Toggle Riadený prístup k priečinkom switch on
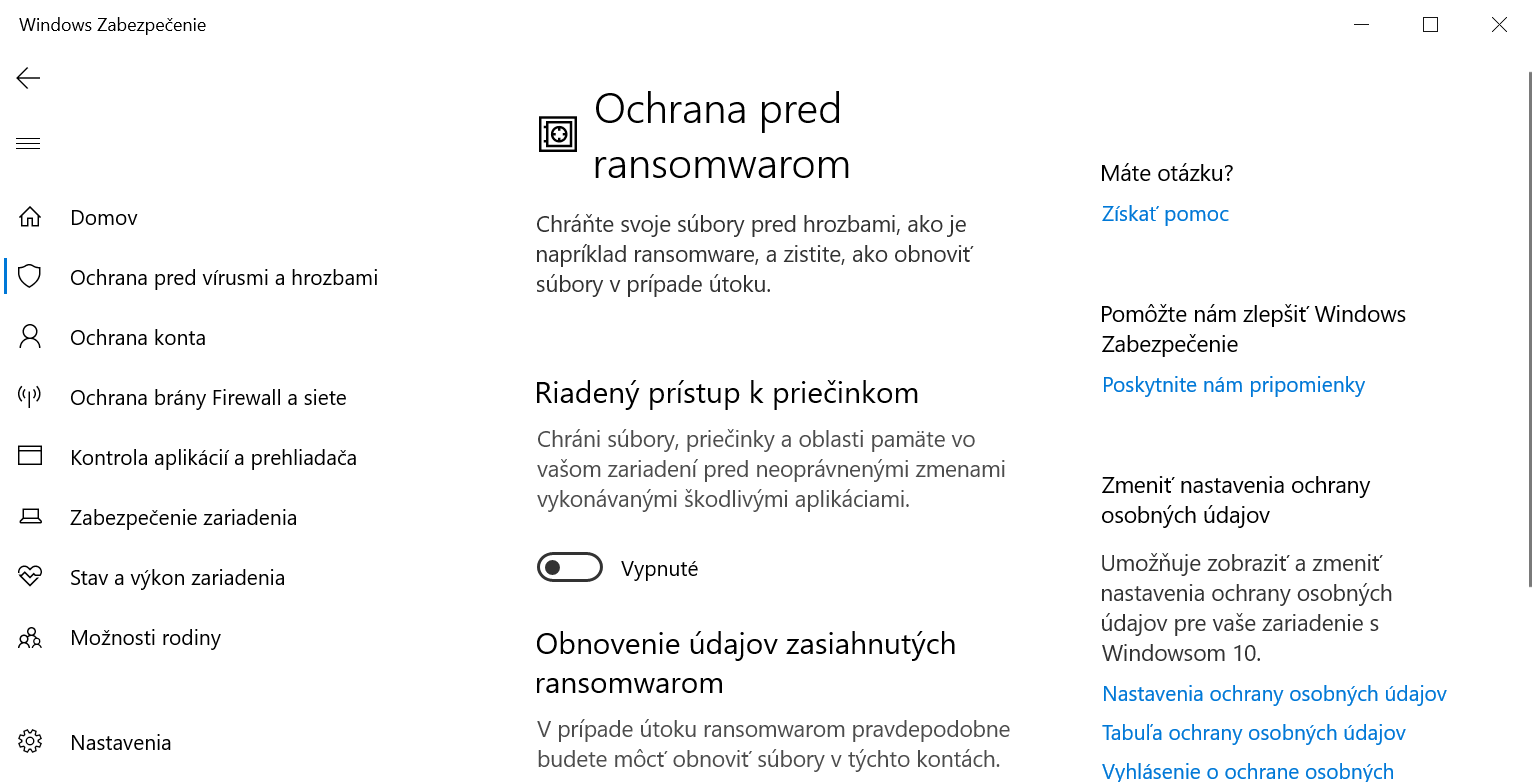The image size is (1534, 782). click(x=570, y=568)
